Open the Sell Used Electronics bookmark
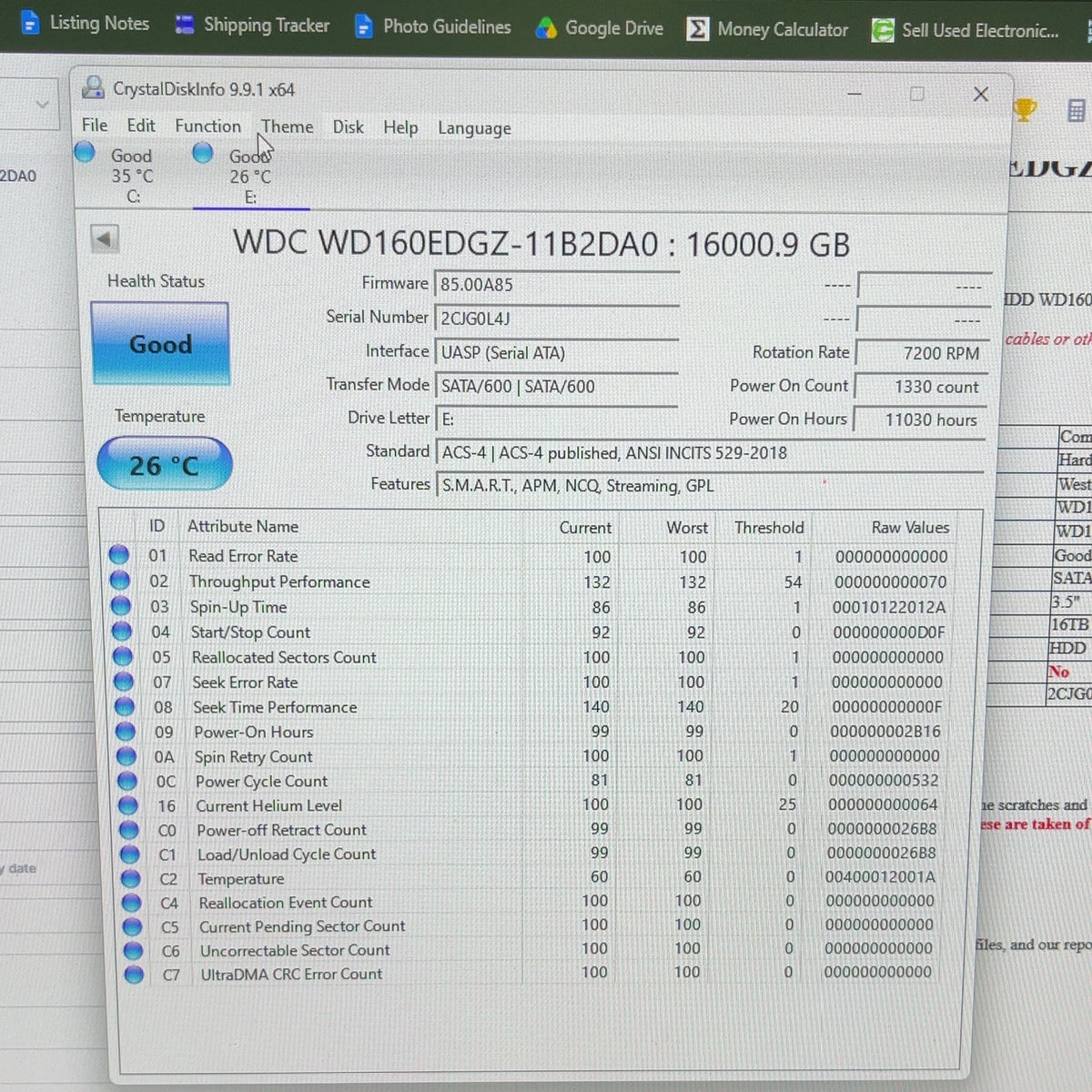Viewport: 1092px width, 1092px height. coord(966,31)
